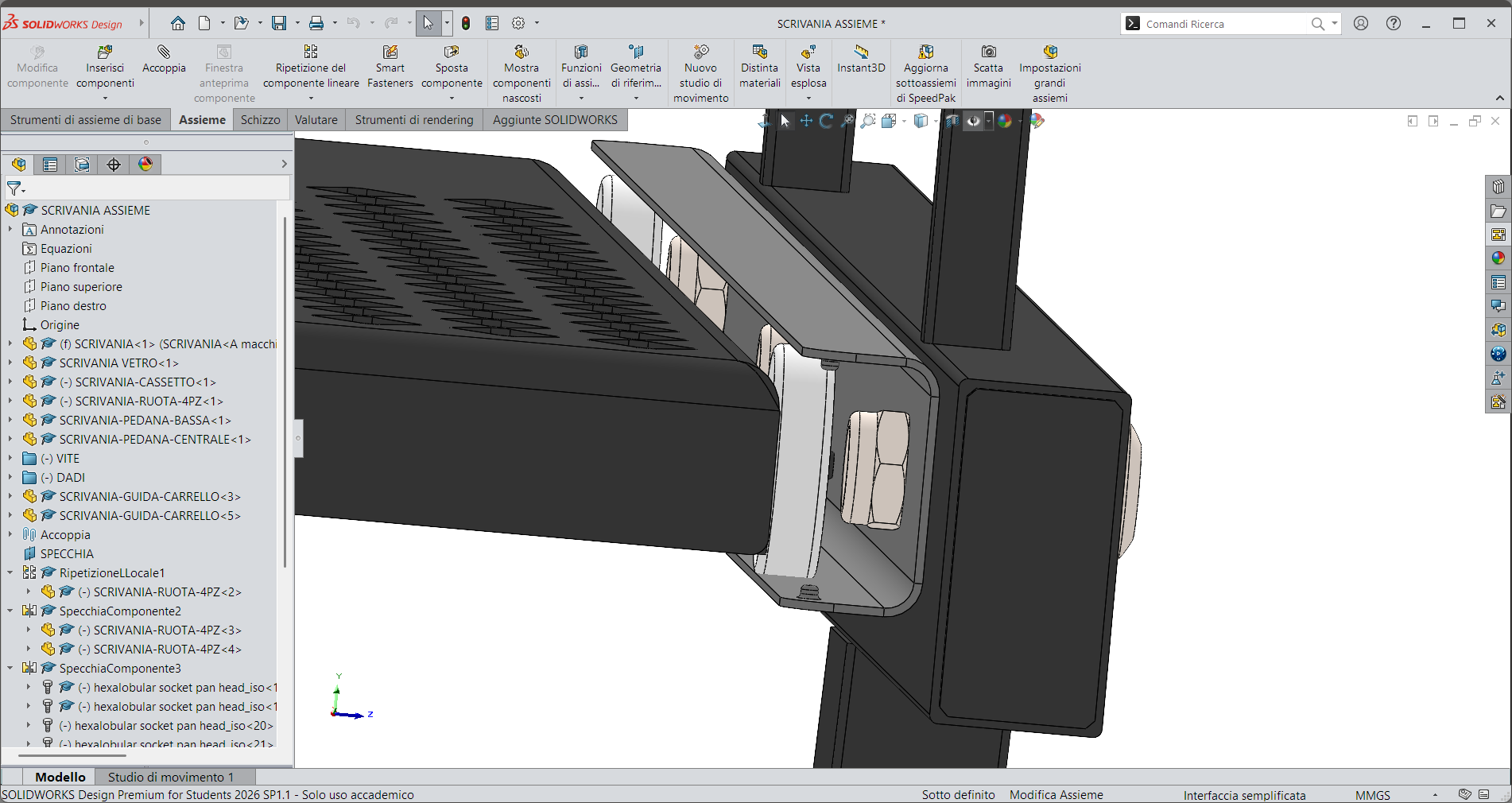
Task: Toggle Hide/Show Items eye icon
Action: pyautogui.click(x=973, y=121)
